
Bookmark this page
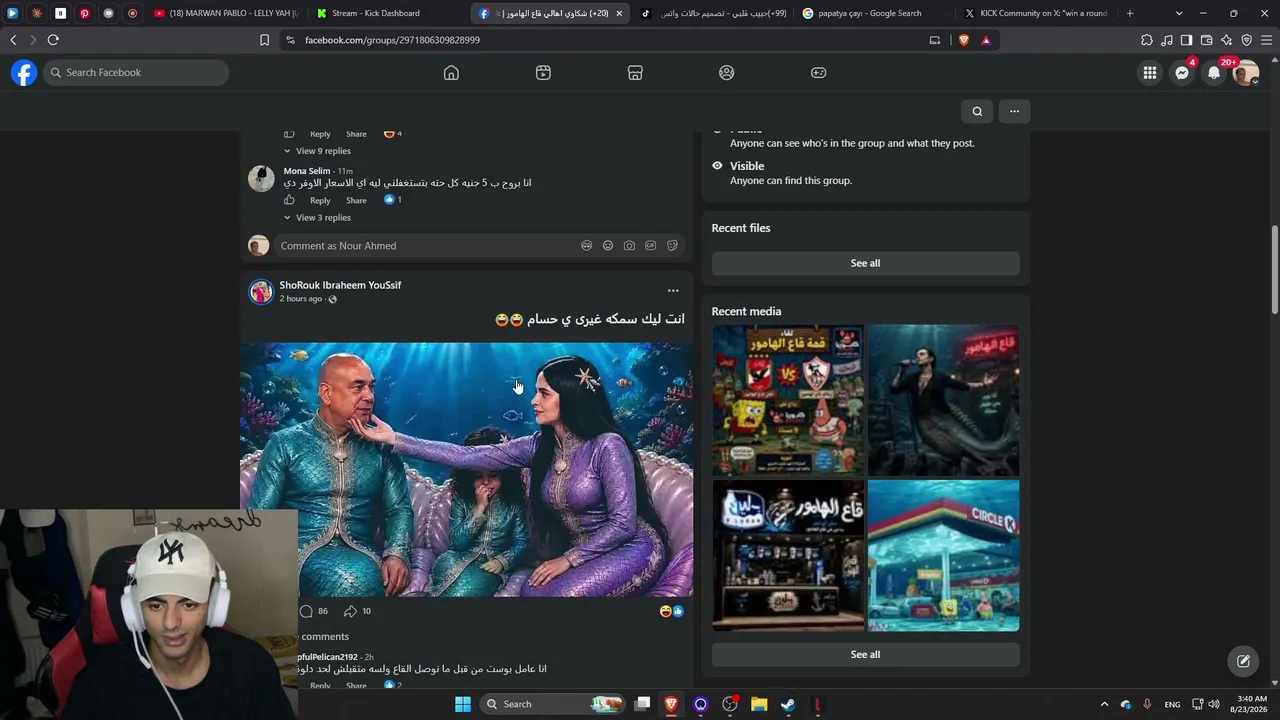pyautogui.click(x=264, y=40)
